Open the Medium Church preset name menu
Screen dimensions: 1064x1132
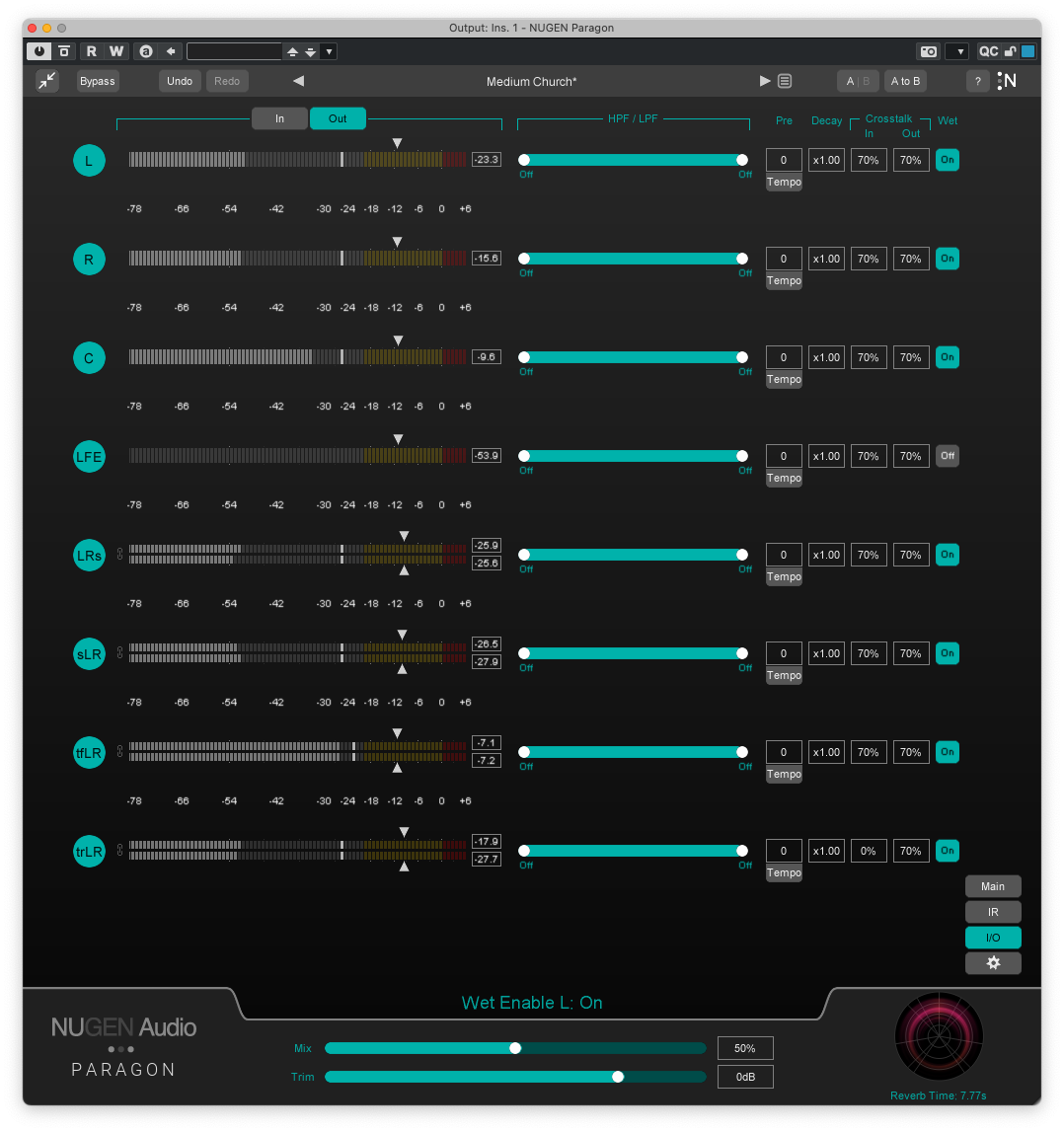(531, 81)
